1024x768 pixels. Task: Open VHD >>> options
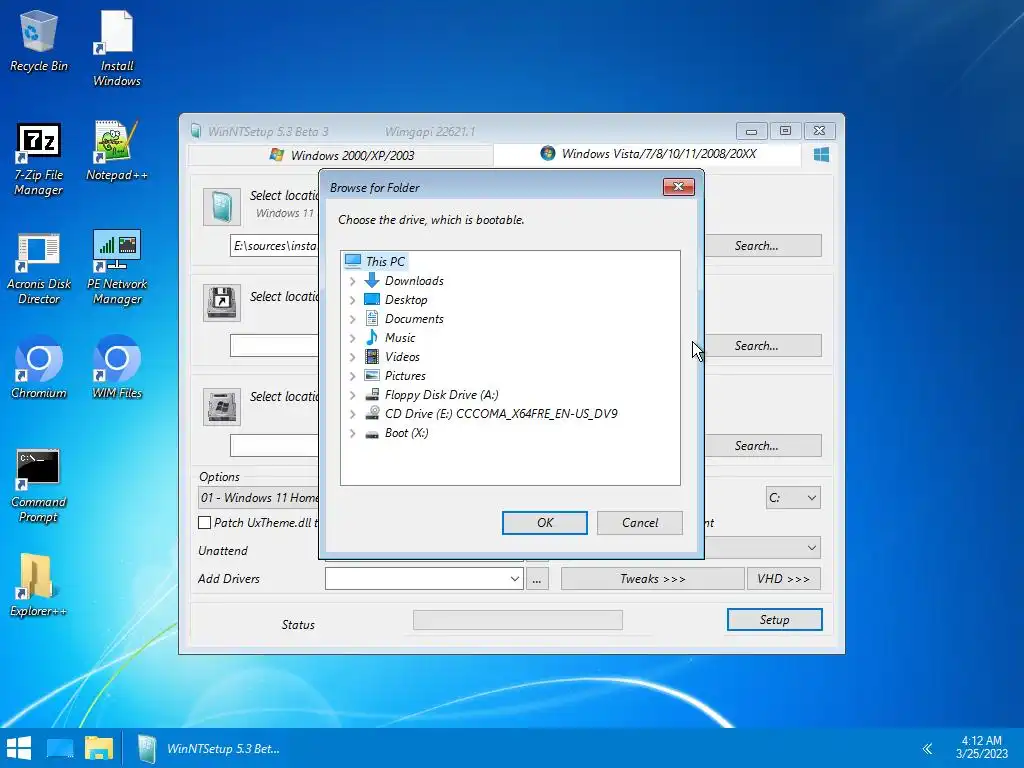pos(784,579)
